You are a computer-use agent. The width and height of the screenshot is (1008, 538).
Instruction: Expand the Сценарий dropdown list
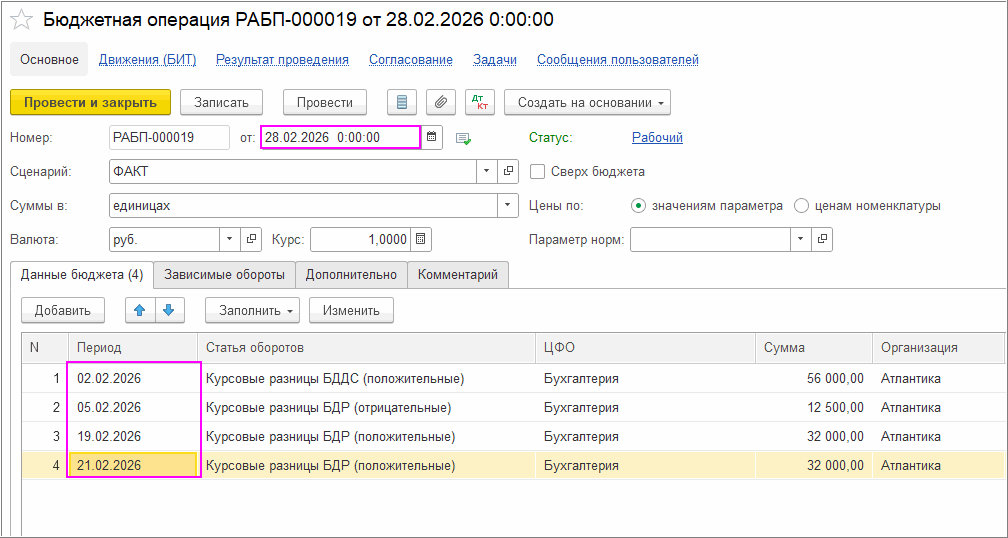click(x=486, y=171)
